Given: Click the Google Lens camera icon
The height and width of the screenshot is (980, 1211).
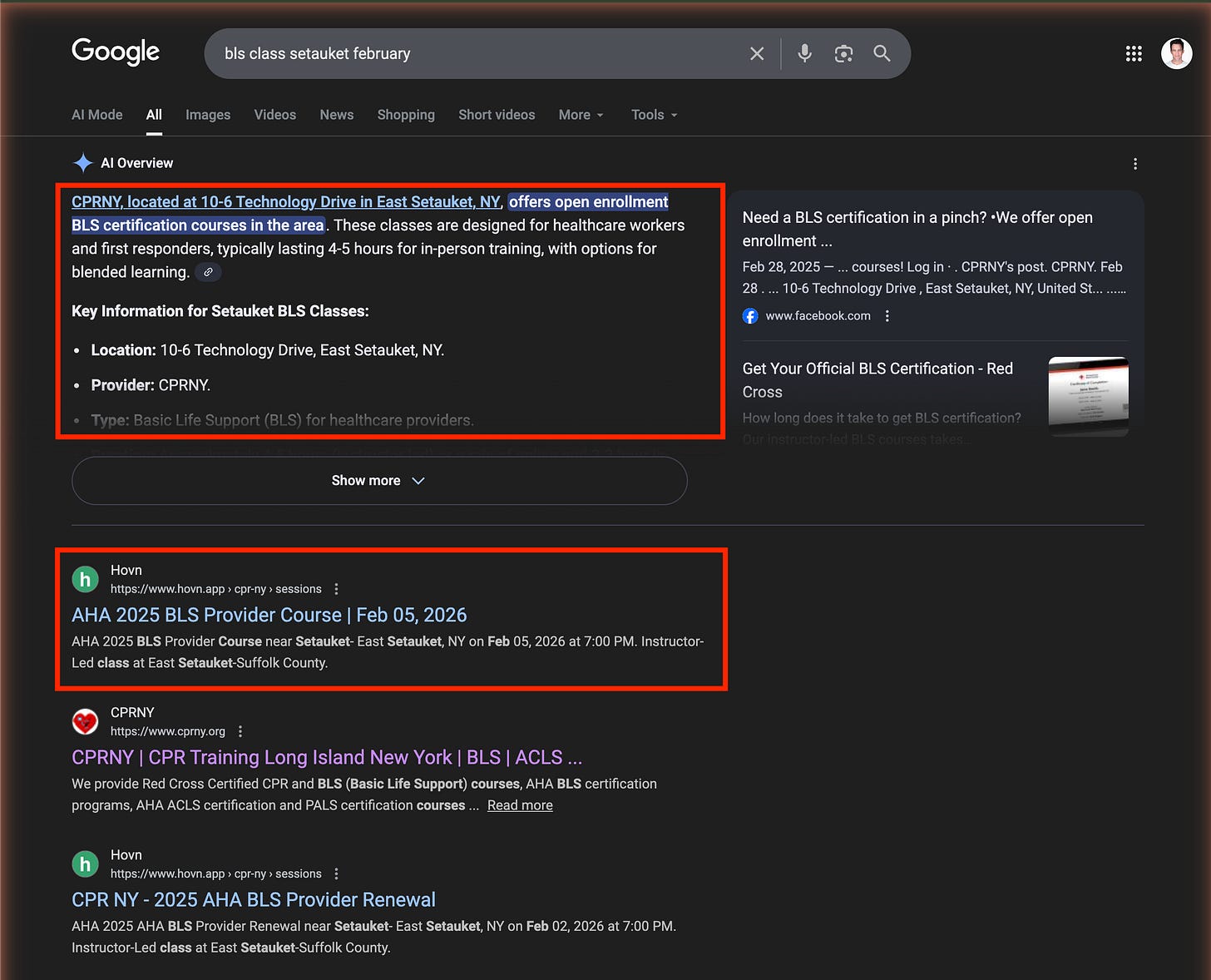Looking at the screenshot, I should coord(843,53).
